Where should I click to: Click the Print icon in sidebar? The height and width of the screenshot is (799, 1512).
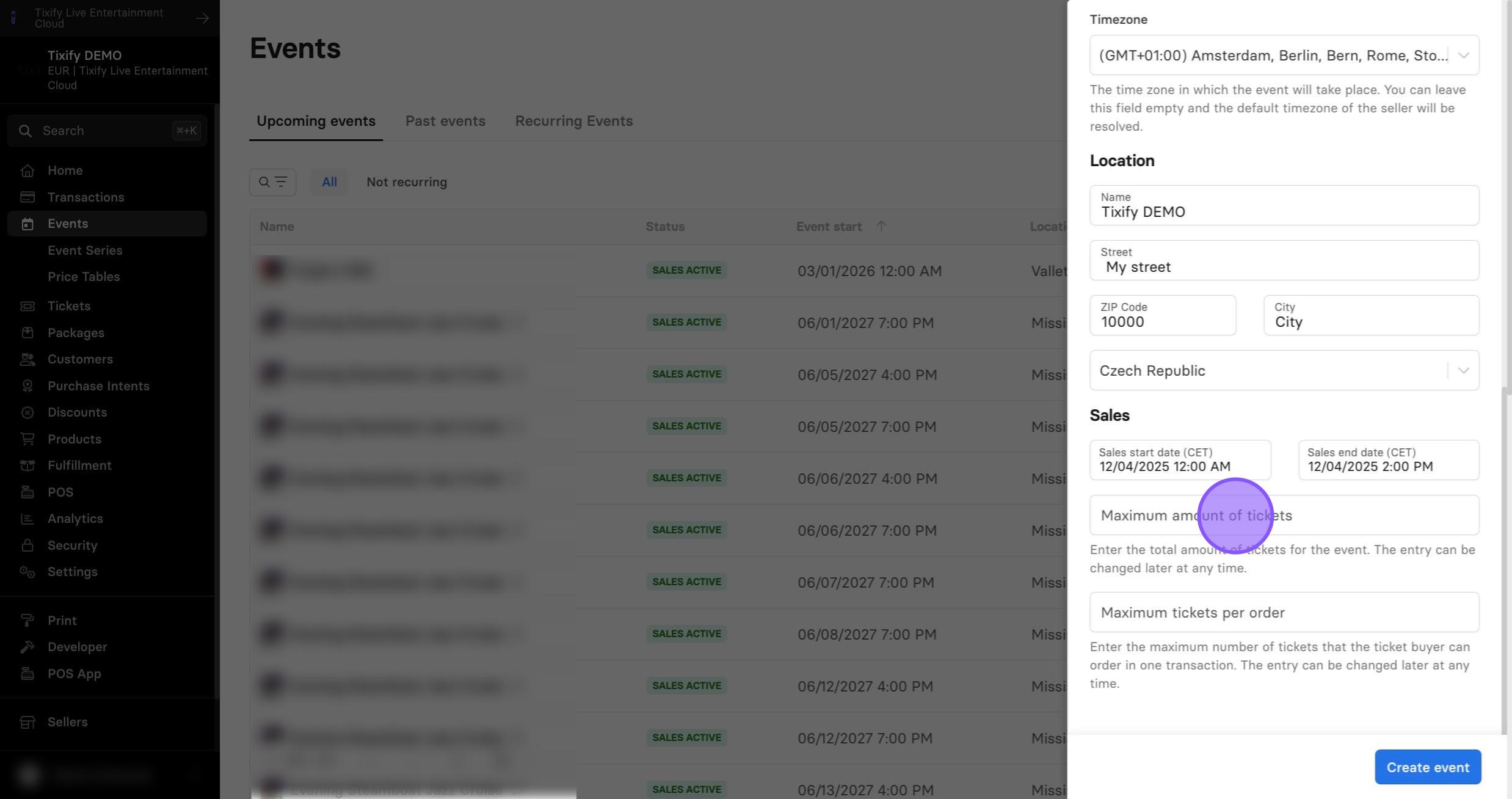tap(27, 621)
